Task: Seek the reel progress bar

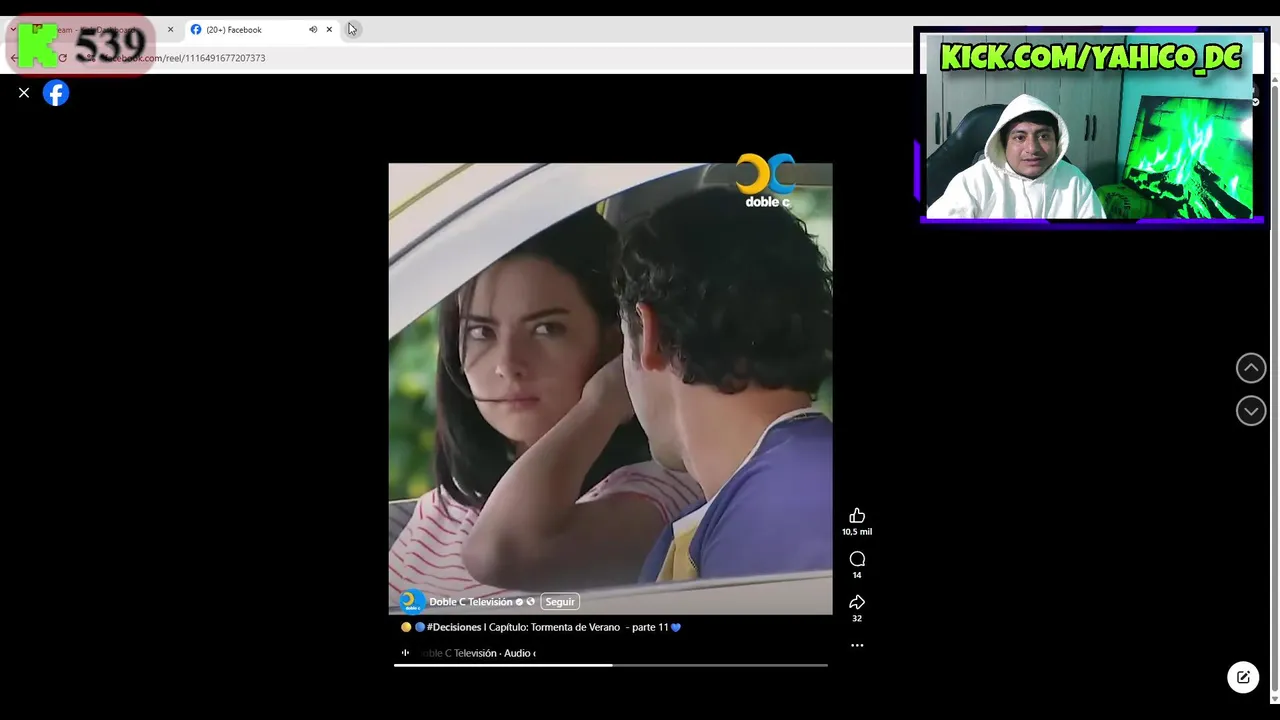Action: point(610,665)
